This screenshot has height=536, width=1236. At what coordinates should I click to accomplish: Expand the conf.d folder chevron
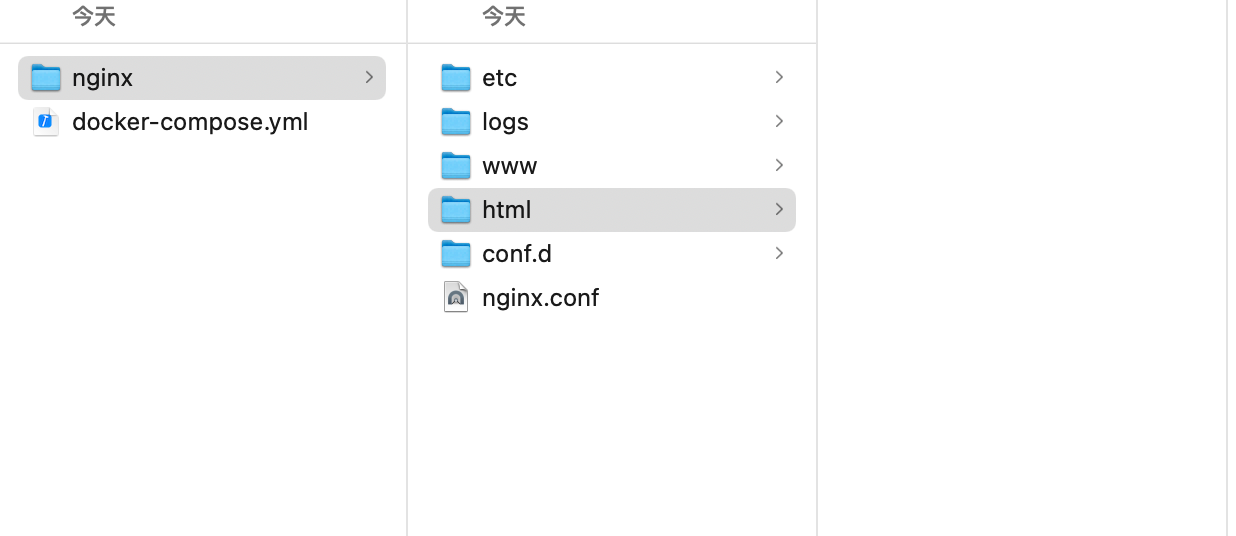[779, 253]
